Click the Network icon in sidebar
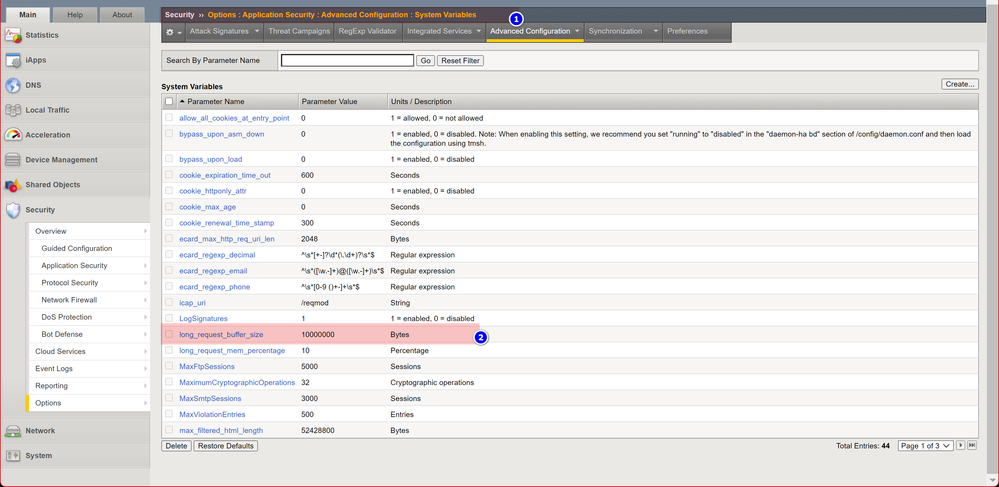999x487 pixels. [x=13, y=431]
